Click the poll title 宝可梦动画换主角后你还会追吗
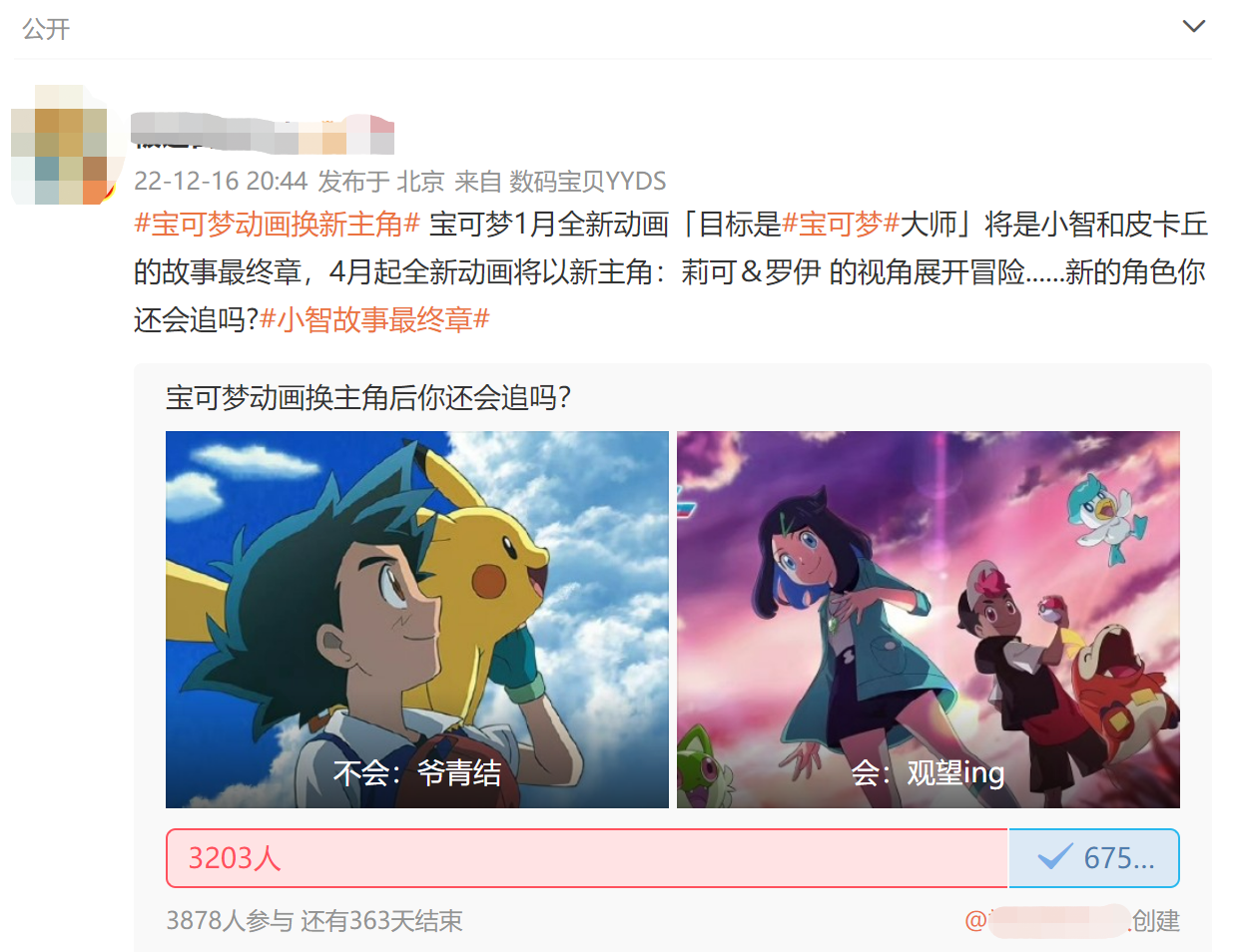The image size is (1246, 952). click(x=368, y=397)
